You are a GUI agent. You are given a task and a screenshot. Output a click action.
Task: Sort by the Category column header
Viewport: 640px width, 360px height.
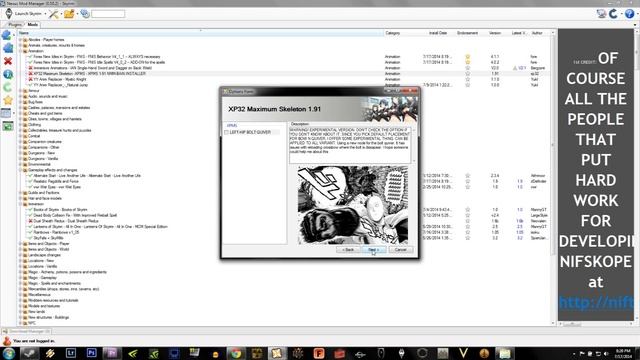coord(392,33)
